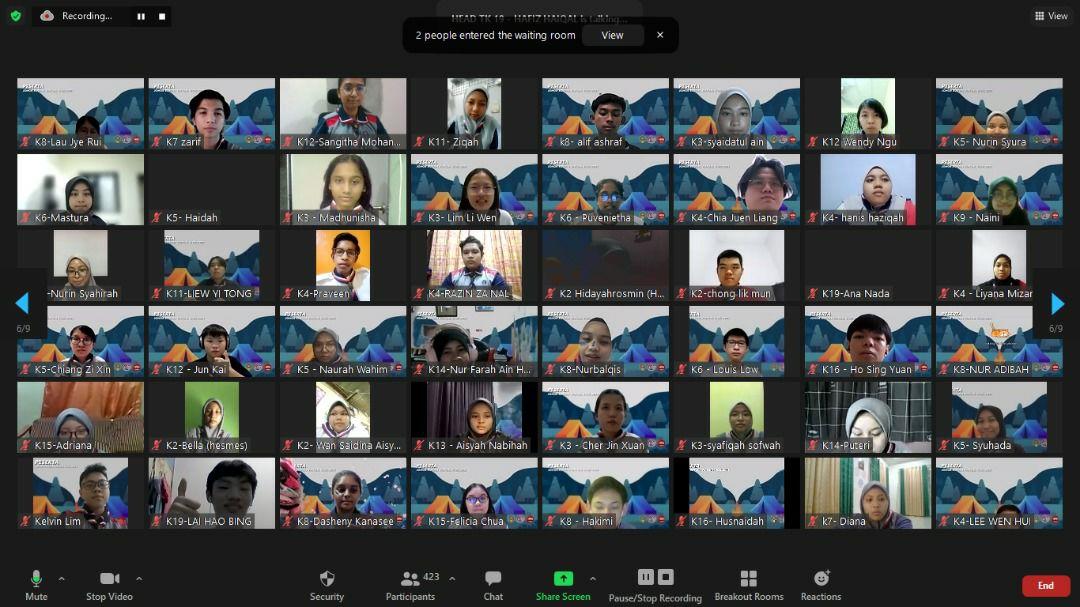
Task: Click View in the waiting room notification
Action: coord(612,35)
